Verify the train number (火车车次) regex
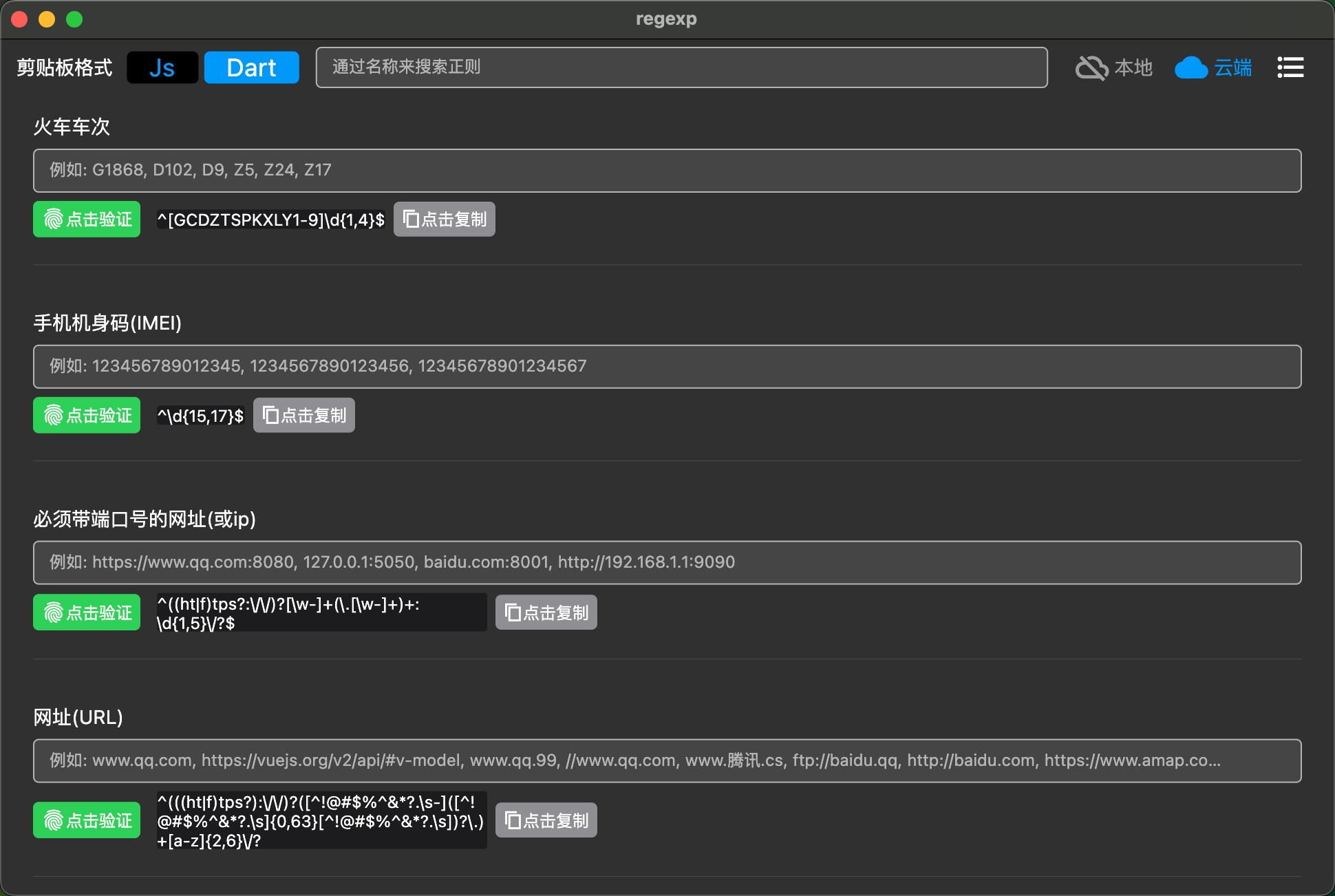The width and height of the screenshot is (1335, 896). [x=87, y=219]
